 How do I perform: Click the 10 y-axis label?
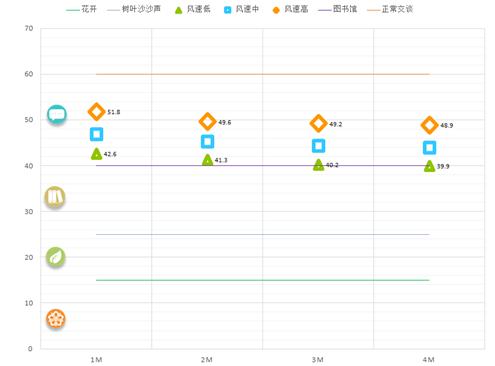(x=29, y=303)
